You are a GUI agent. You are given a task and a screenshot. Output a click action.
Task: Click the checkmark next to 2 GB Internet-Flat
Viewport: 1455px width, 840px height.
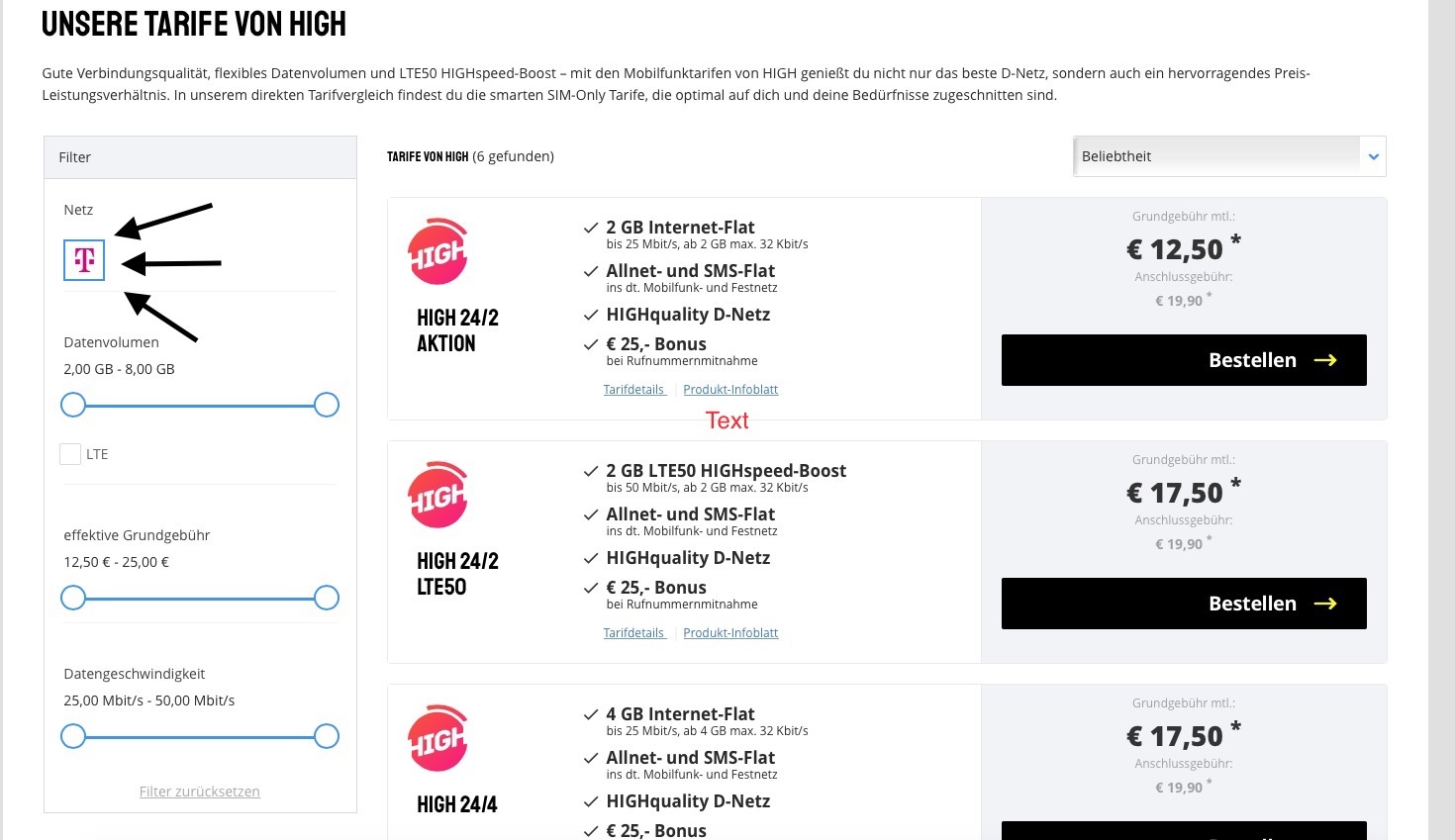pos(591,228)
